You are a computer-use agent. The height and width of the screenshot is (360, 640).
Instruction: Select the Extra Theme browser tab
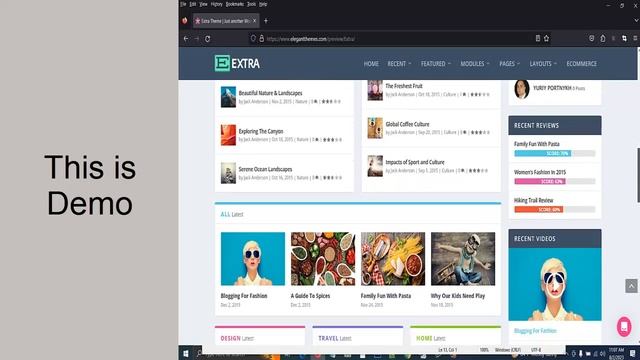coord(225,21)
